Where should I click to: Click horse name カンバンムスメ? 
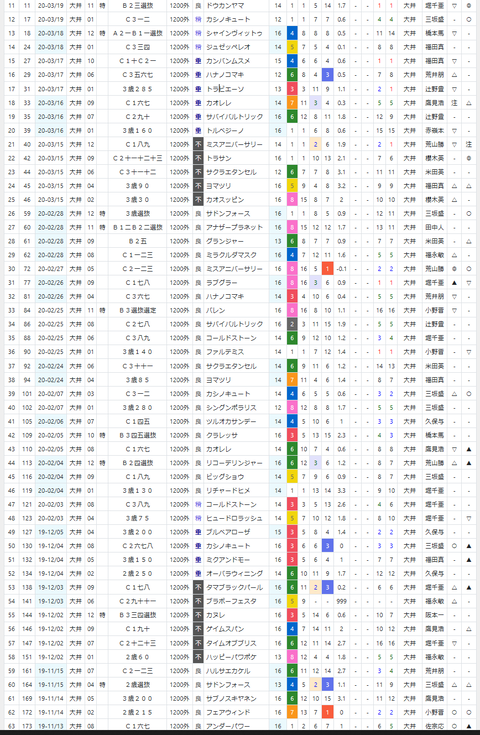pos(228,61)
